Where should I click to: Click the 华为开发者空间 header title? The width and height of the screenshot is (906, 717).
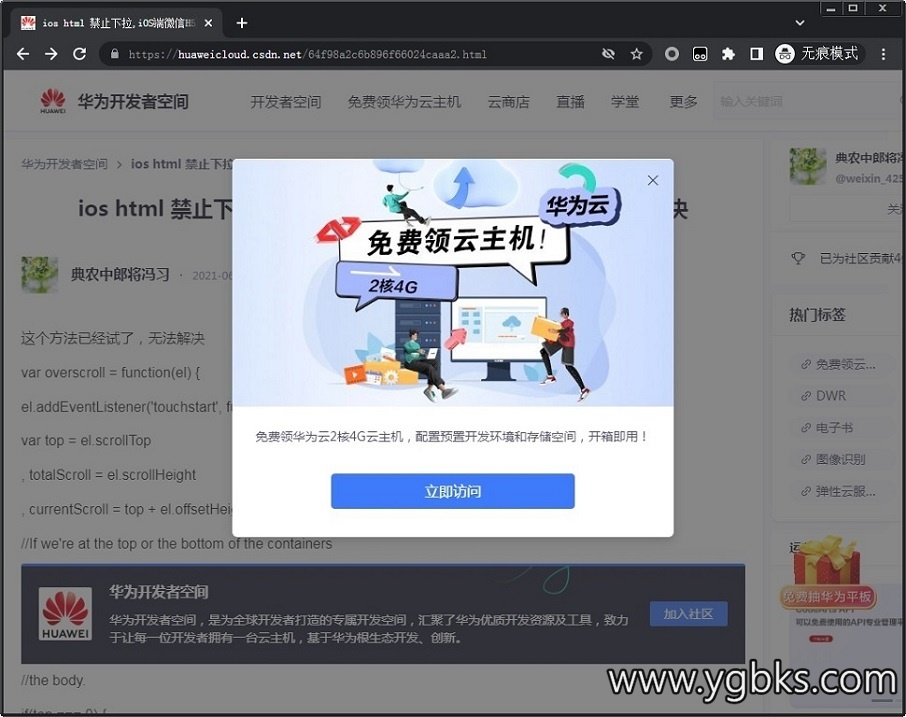(x=133, y=102)
